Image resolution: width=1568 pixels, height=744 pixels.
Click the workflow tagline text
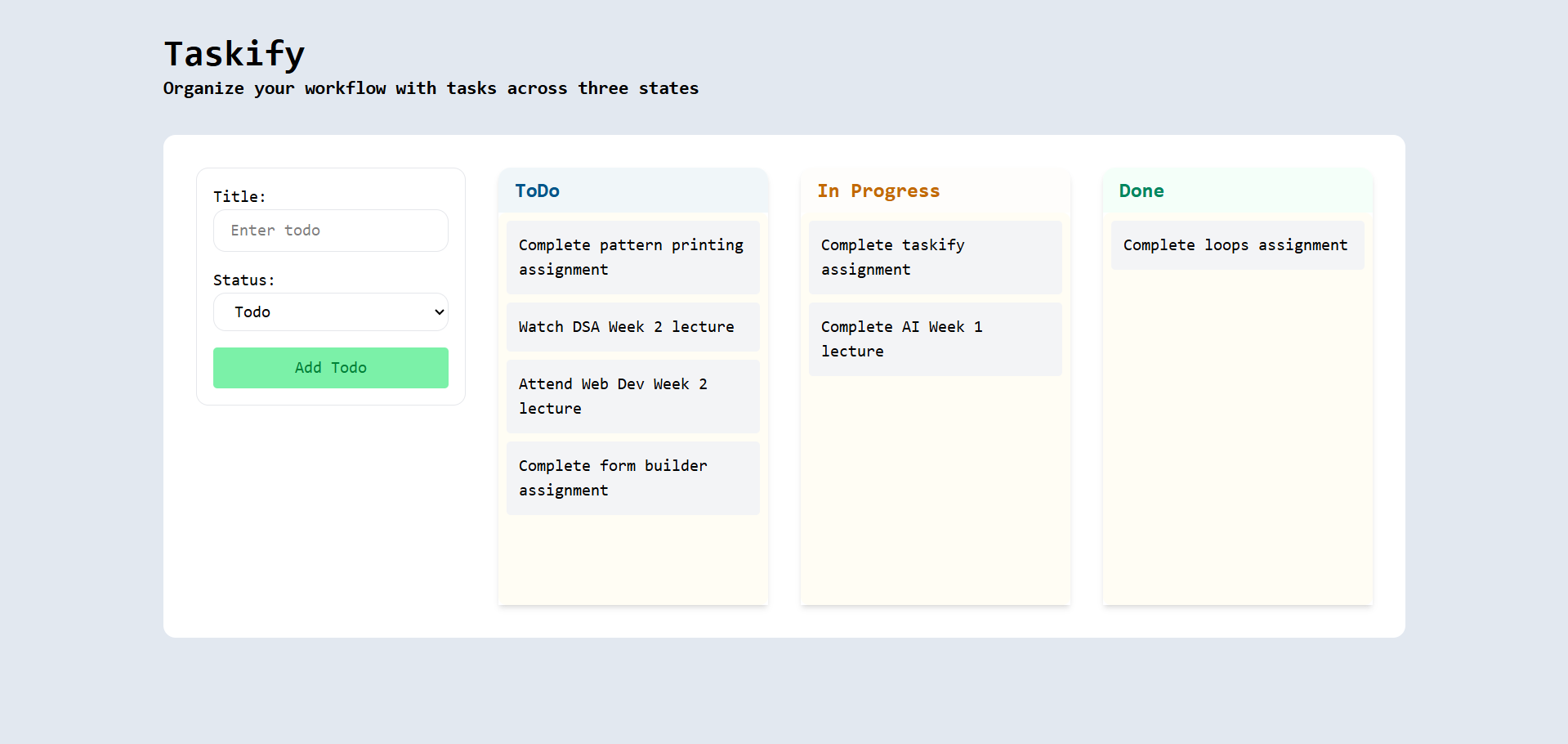[431, 88]
